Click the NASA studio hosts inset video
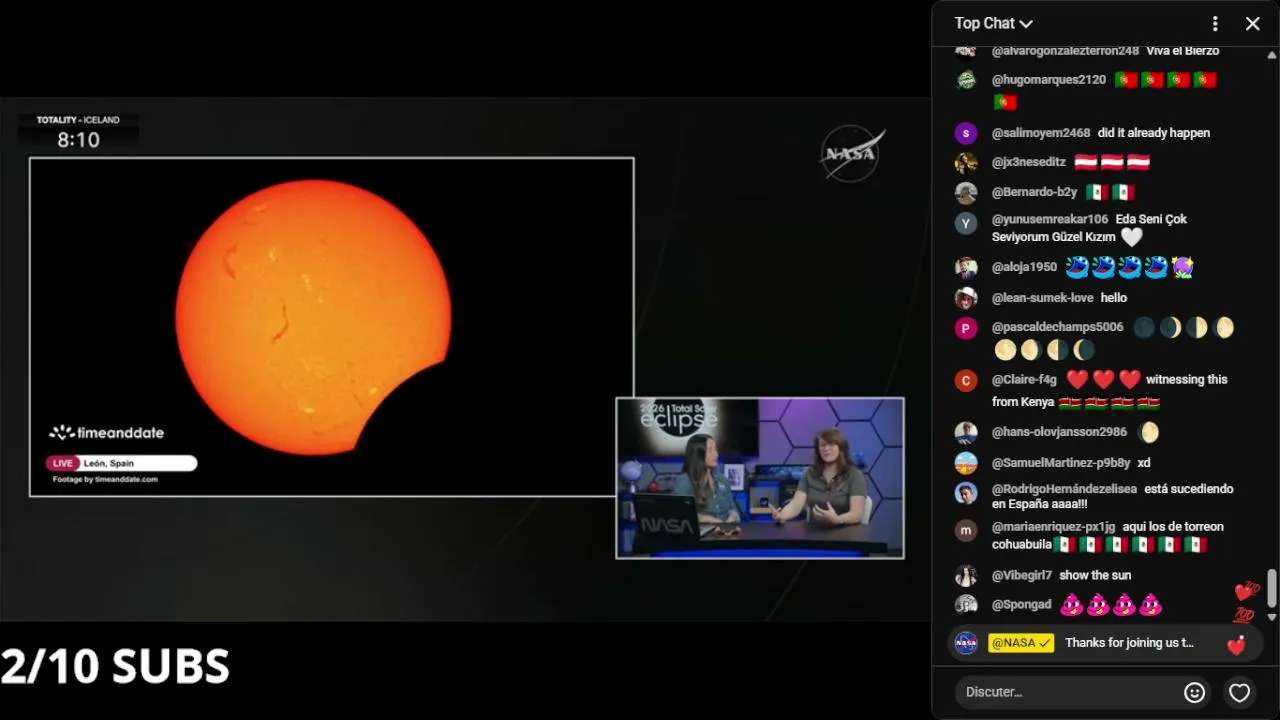The width and height of the screenshot is (1280, 720). click(x=760, y=478)
